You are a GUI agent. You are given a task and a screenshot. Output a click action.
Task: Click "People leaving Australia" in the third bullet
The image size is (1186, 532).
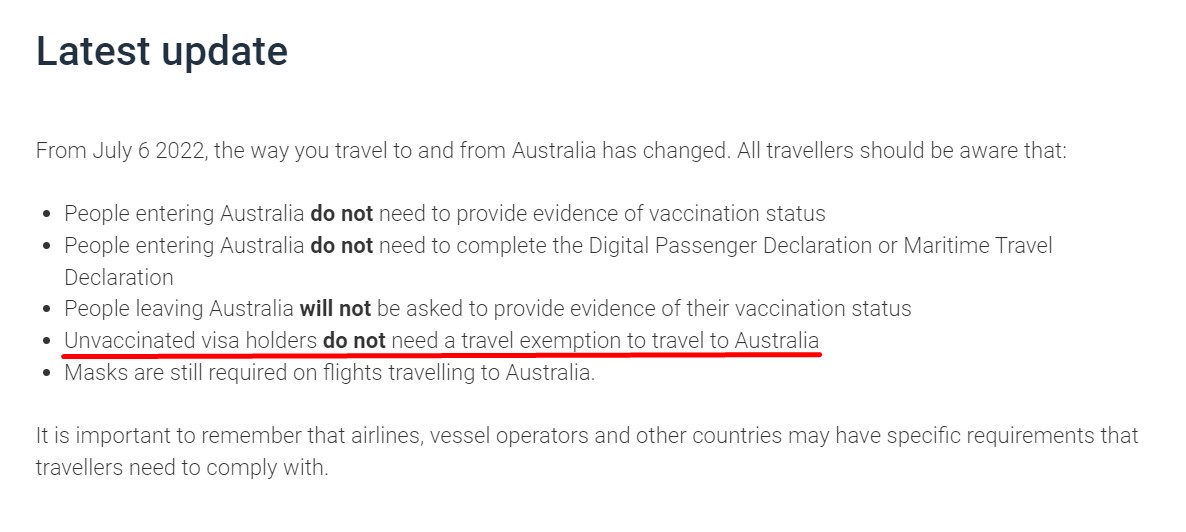coord(179,309)
